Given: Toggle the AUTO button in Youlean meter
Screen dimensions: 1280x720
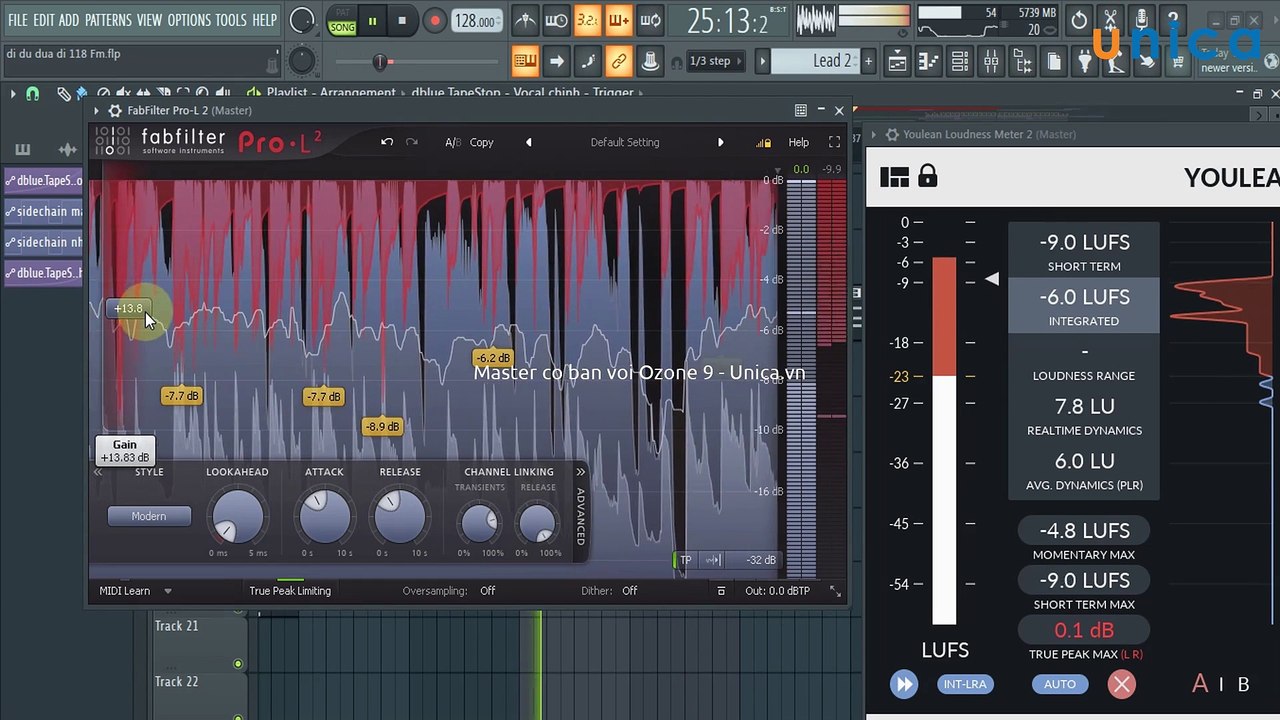Looking at the screenshot, I should pyautogui.click(x=1060, y=684).
